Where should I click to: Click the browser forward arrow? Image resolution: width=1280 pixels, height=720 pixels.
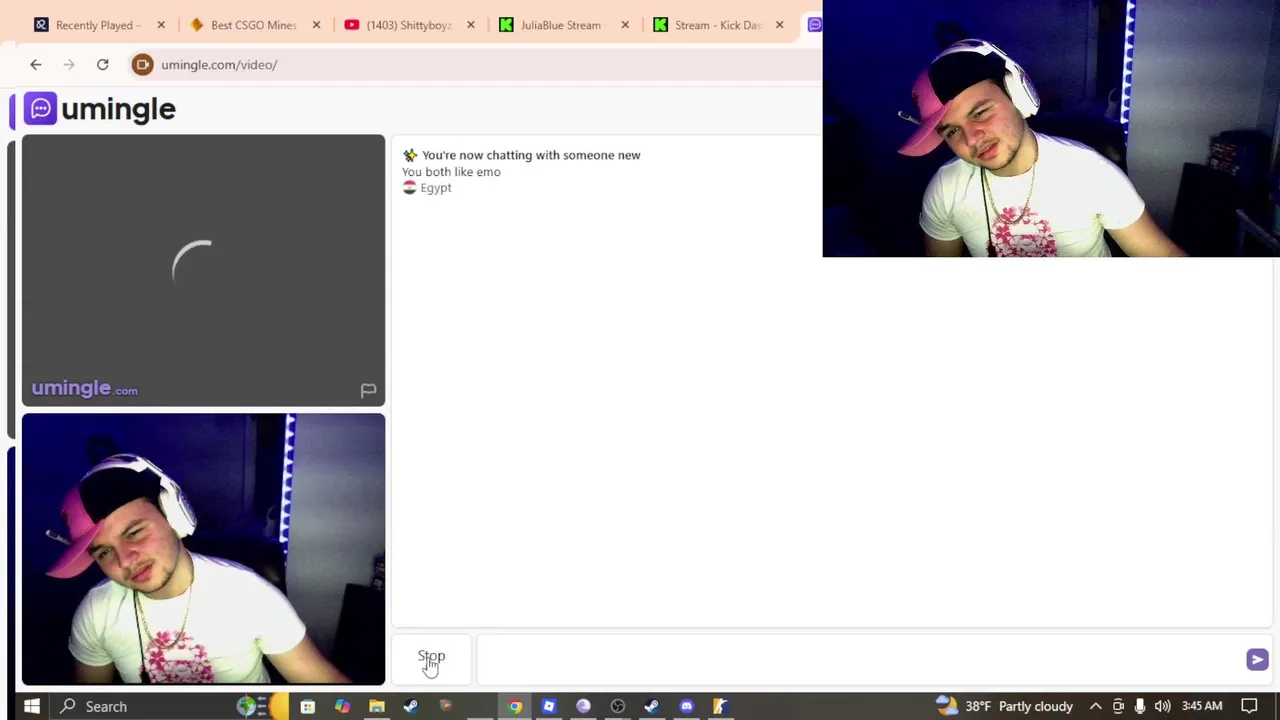pyautogui.click(x=69, y=65)
